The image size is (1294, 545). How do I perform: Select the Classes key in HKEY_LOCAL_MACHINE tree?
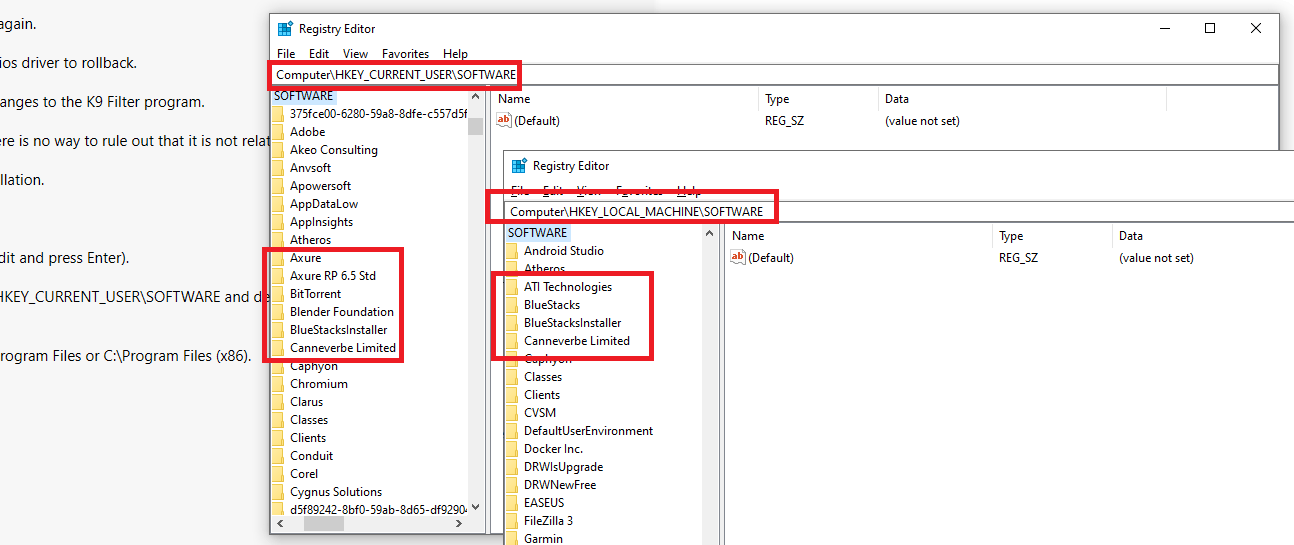(543, 377)
